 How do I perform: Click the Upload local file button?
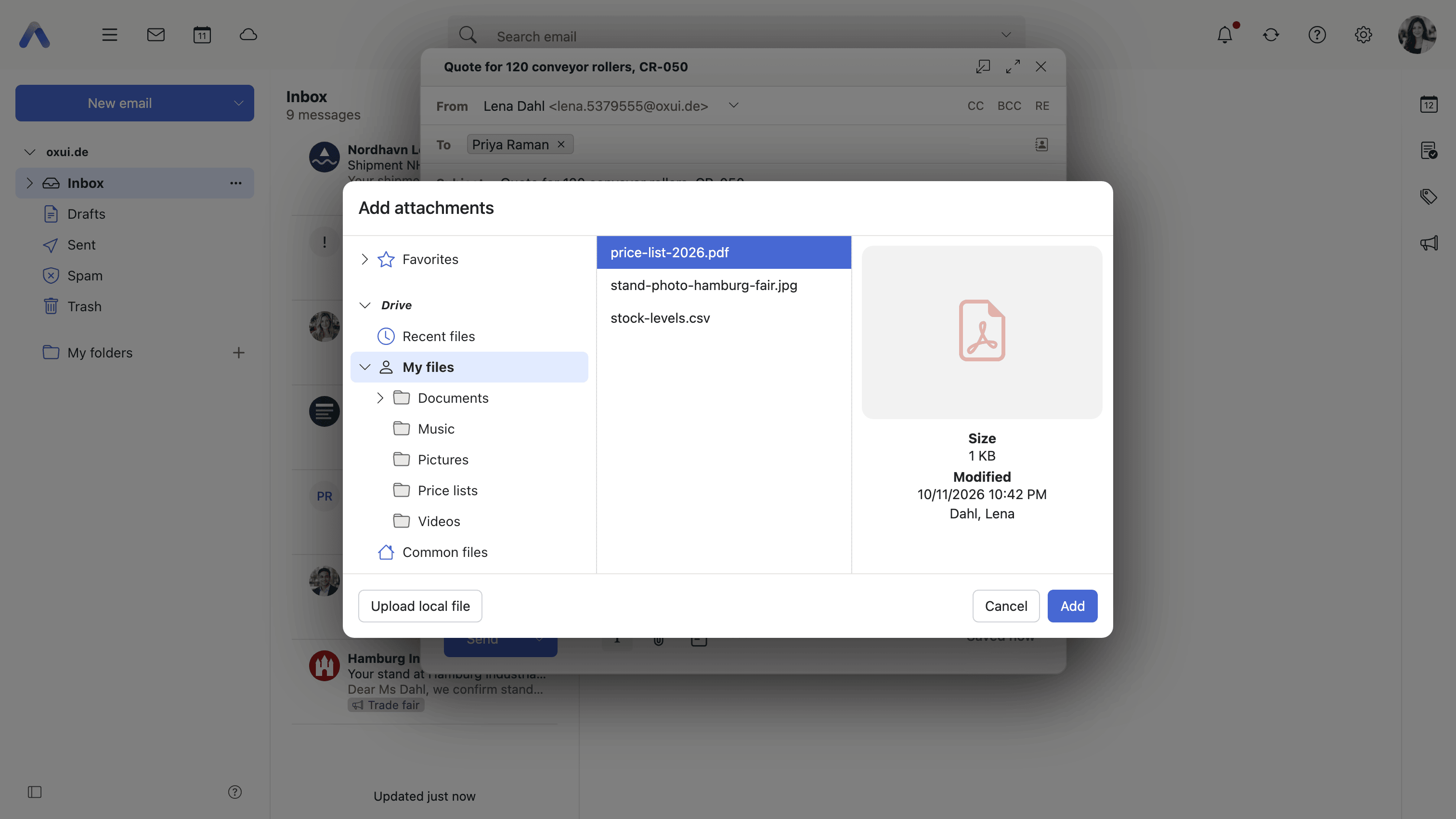(420, 606)
